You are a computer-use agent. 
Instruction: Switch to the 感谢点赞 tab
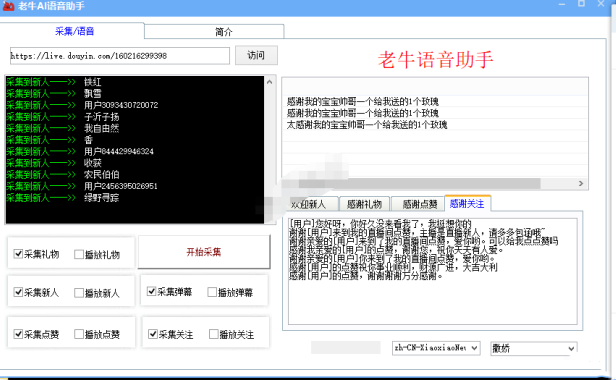(419, 204)
